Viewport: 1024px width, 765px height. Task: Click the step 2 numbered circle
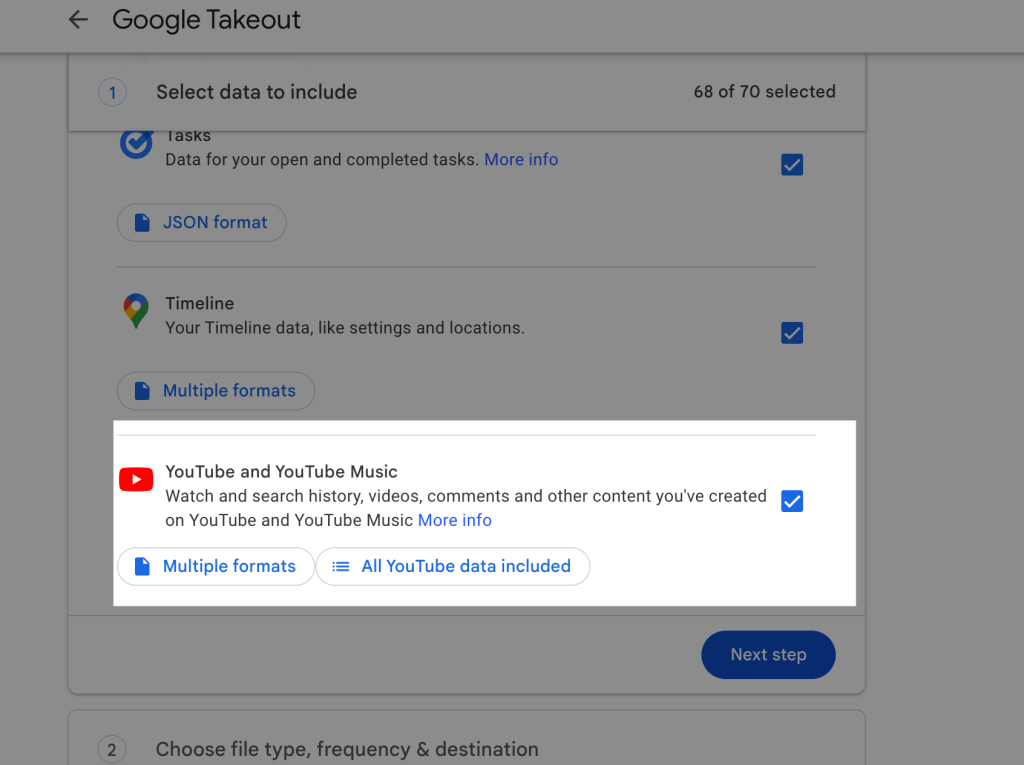[x=112, y=749]
